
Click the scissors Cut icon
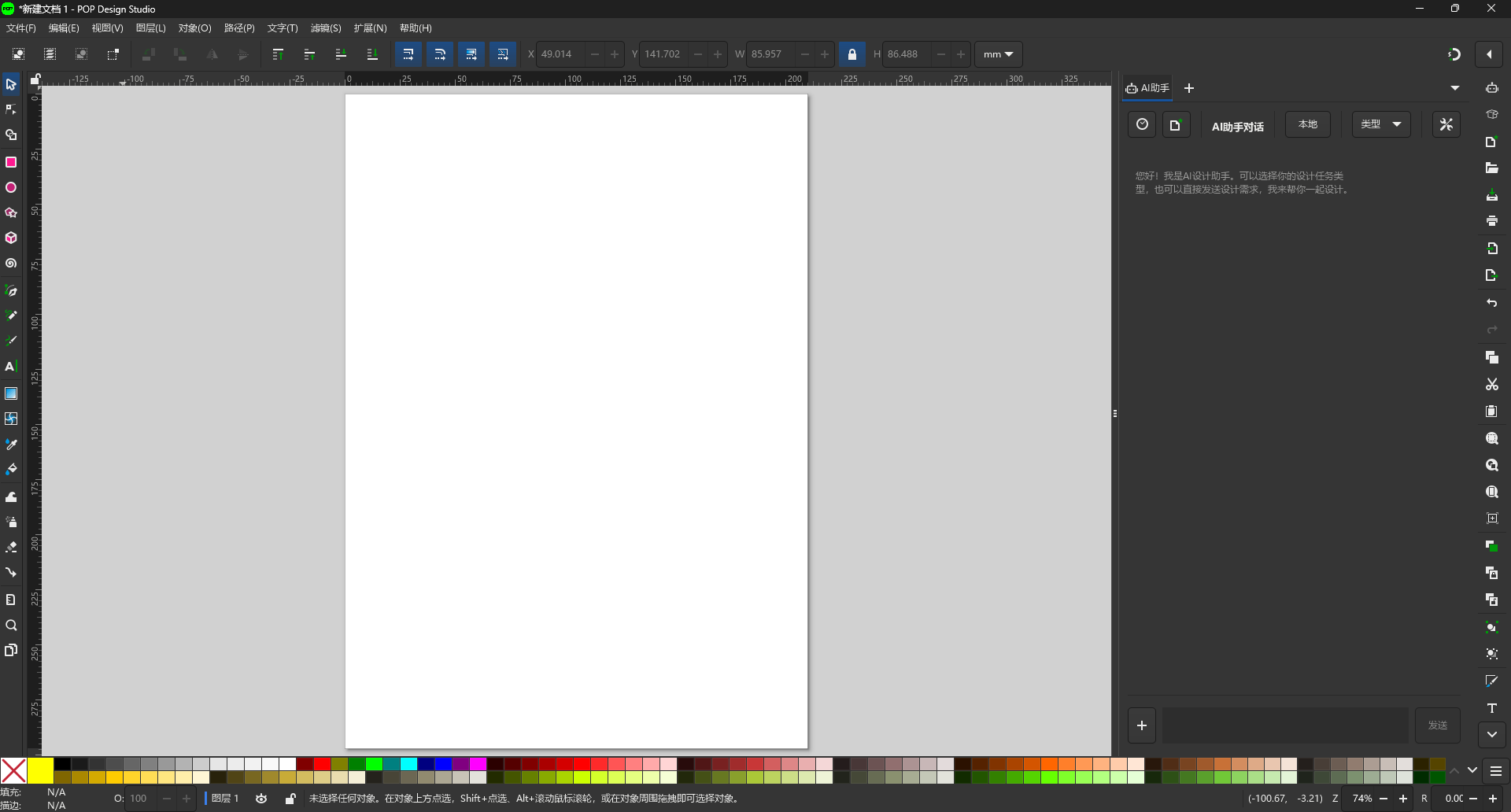[x=1491, y=385]
